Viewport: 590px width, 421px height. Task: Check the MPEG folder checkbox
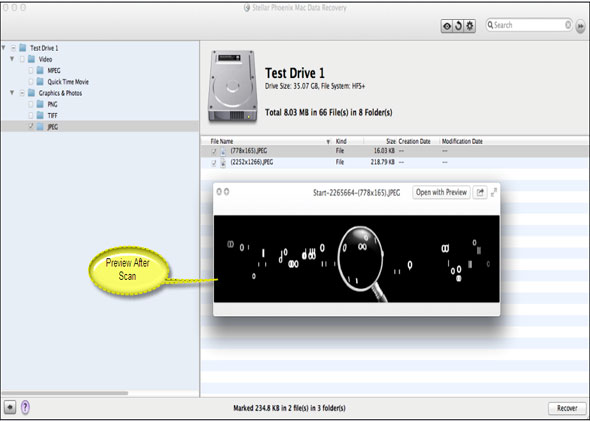coord(31,71)
